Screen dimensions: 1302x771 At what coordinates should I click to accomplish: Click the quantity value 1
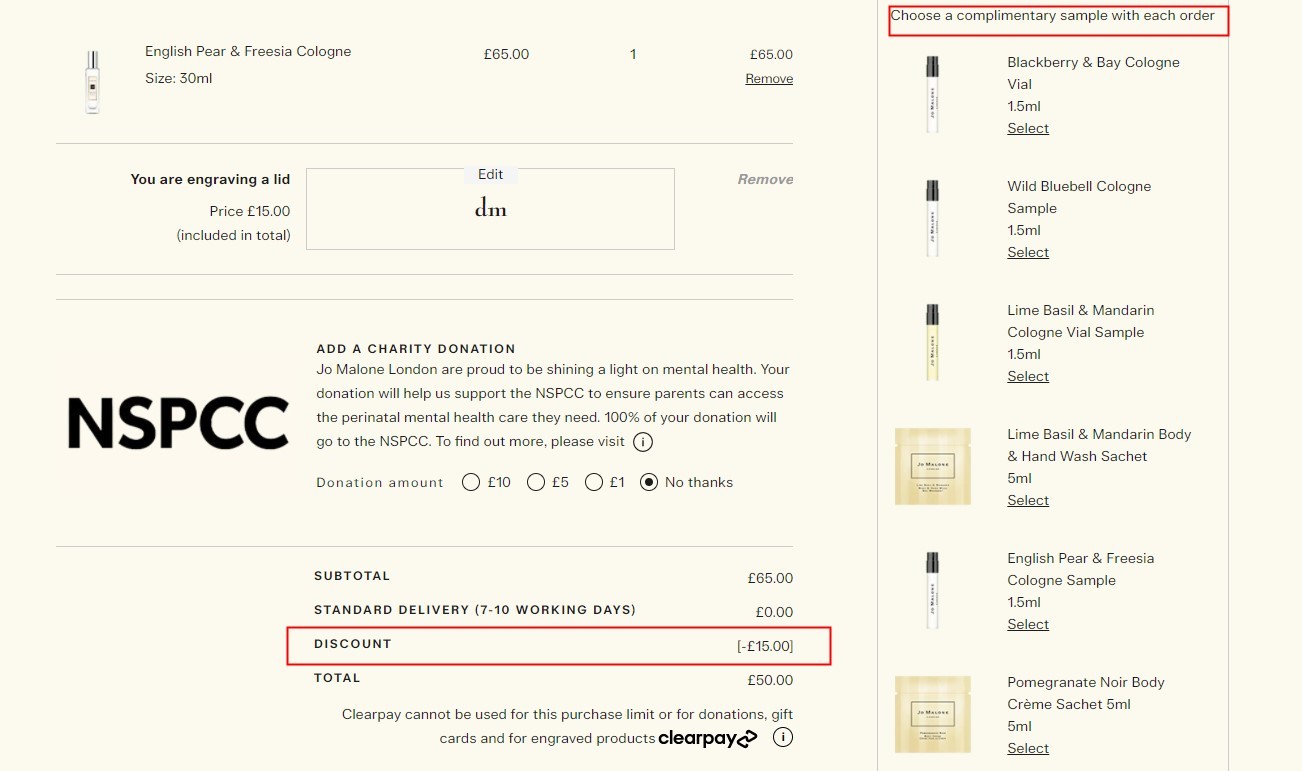633,55
